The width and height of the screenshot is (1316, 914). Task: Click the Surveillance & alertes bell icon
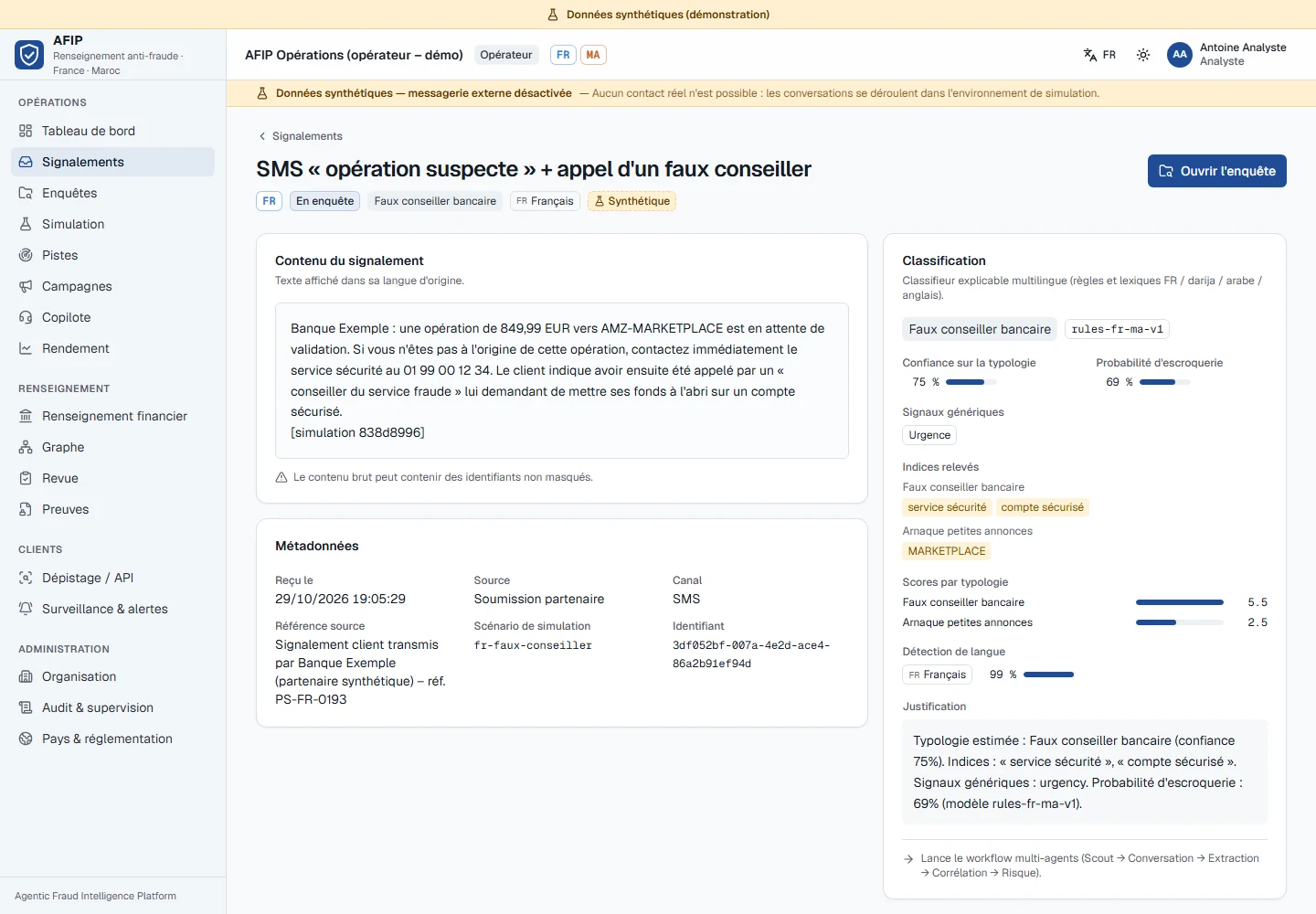[26, 609]
